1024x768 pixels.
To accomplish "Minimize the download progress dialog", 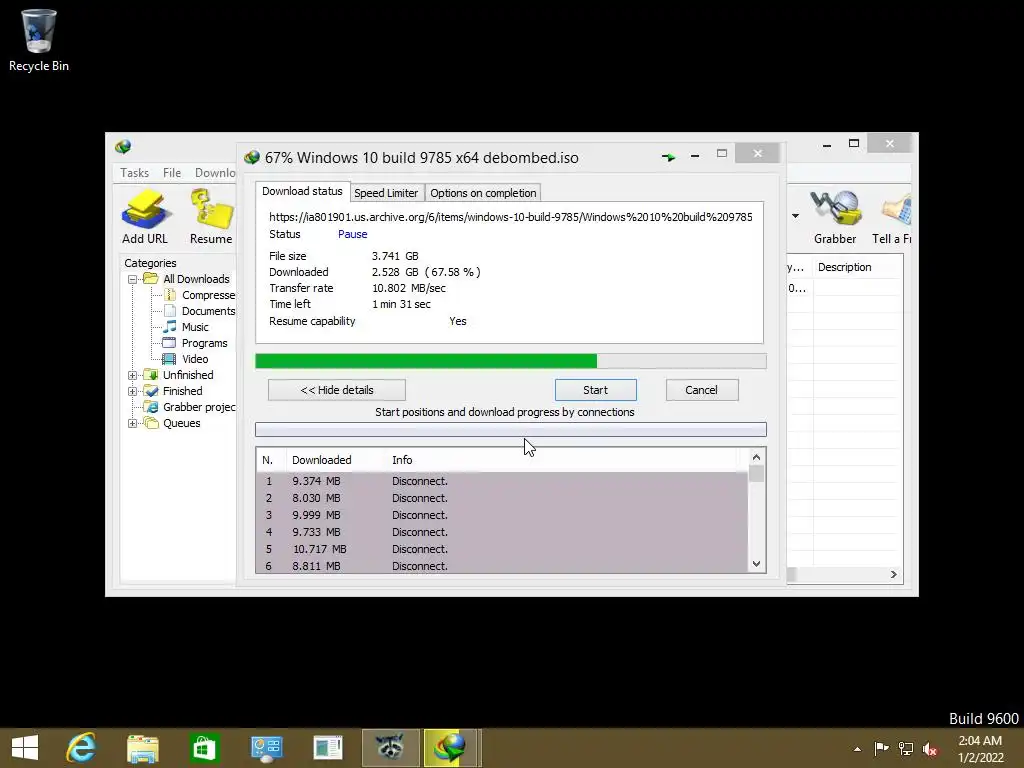I will coord(695,155).
